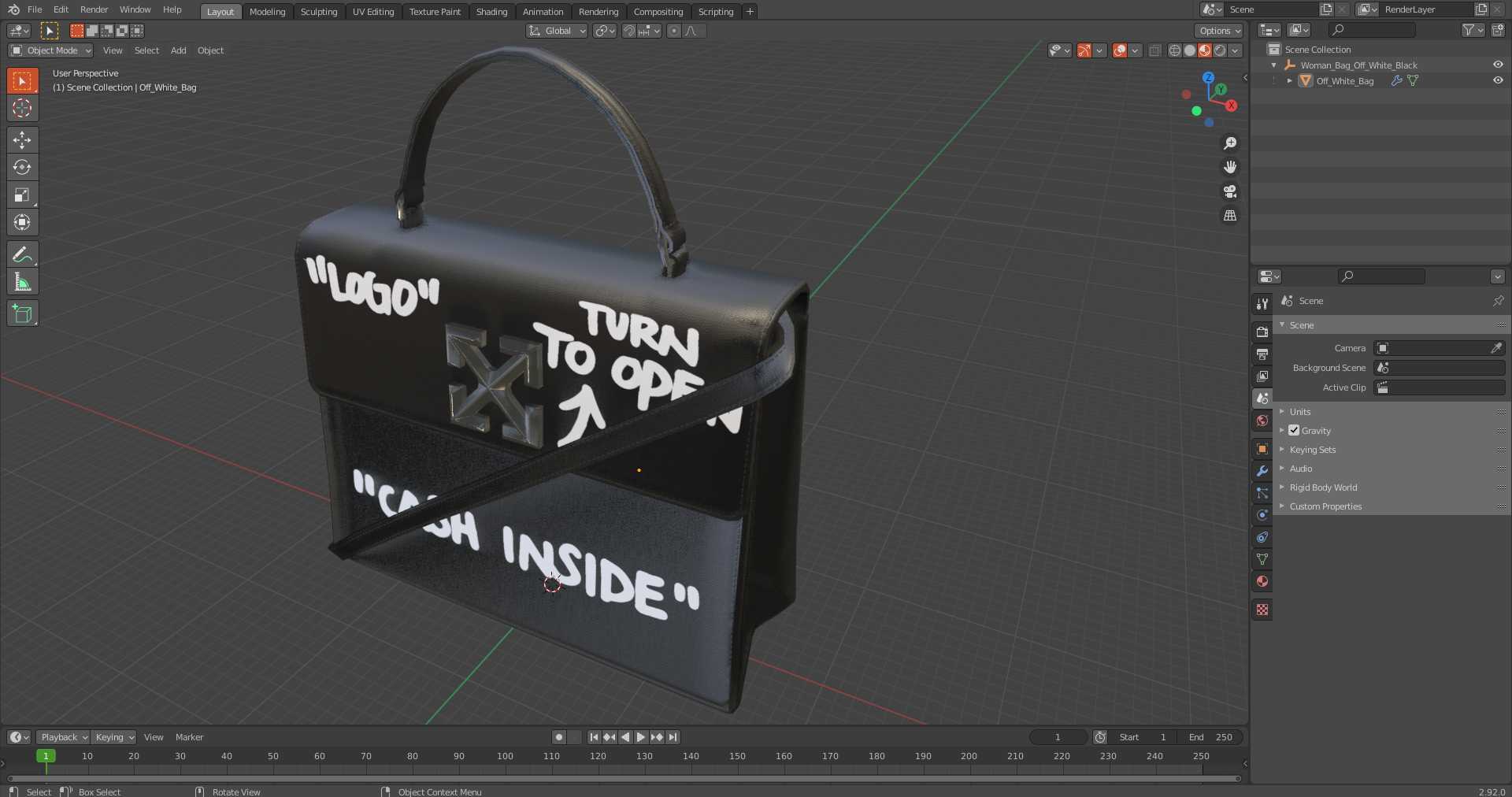Open the World properties tab
Viewport: 1512px width, 797px height.
[x=1262, y=421]
